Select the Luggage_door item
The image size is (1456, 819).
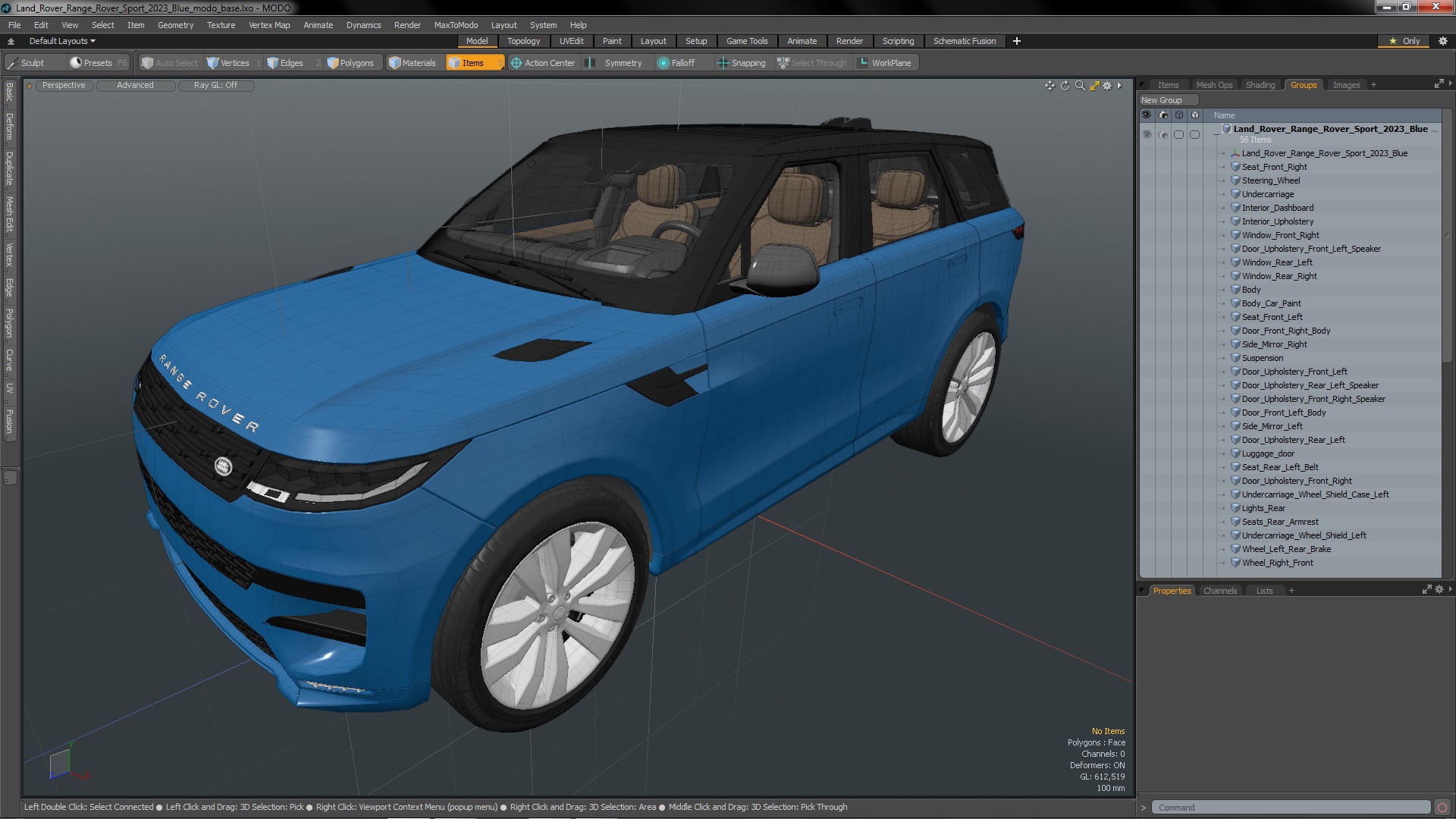click(x=1268, y=453)
